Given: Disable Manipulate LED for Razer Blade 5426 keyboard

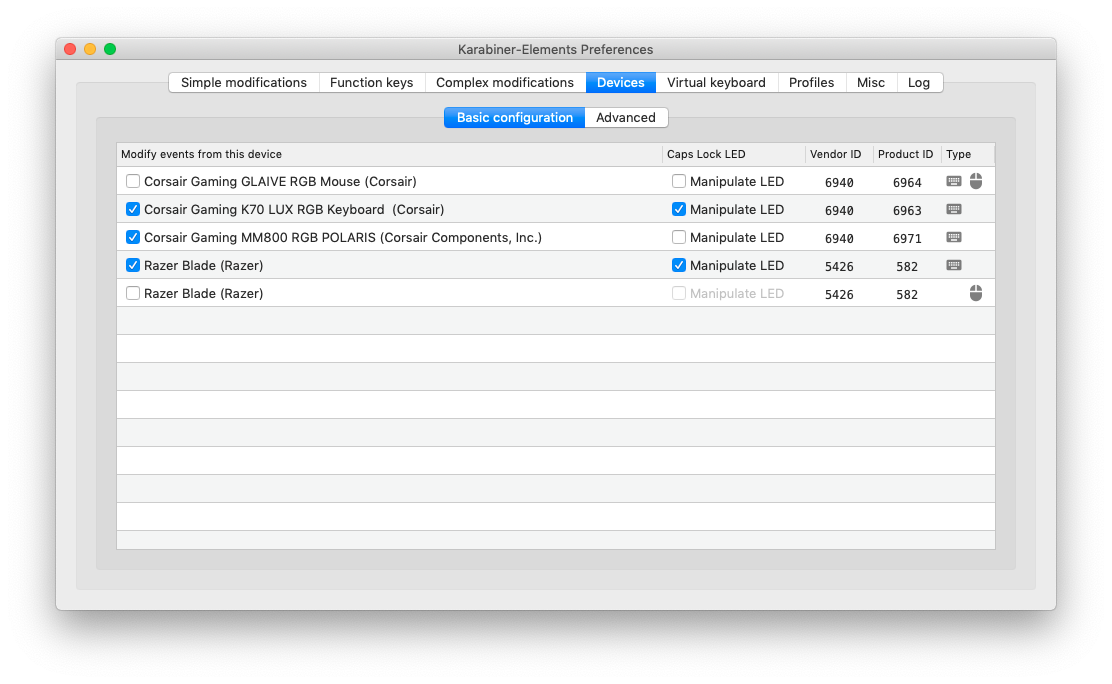Looking at the screenshot, I should pos(679,265).
